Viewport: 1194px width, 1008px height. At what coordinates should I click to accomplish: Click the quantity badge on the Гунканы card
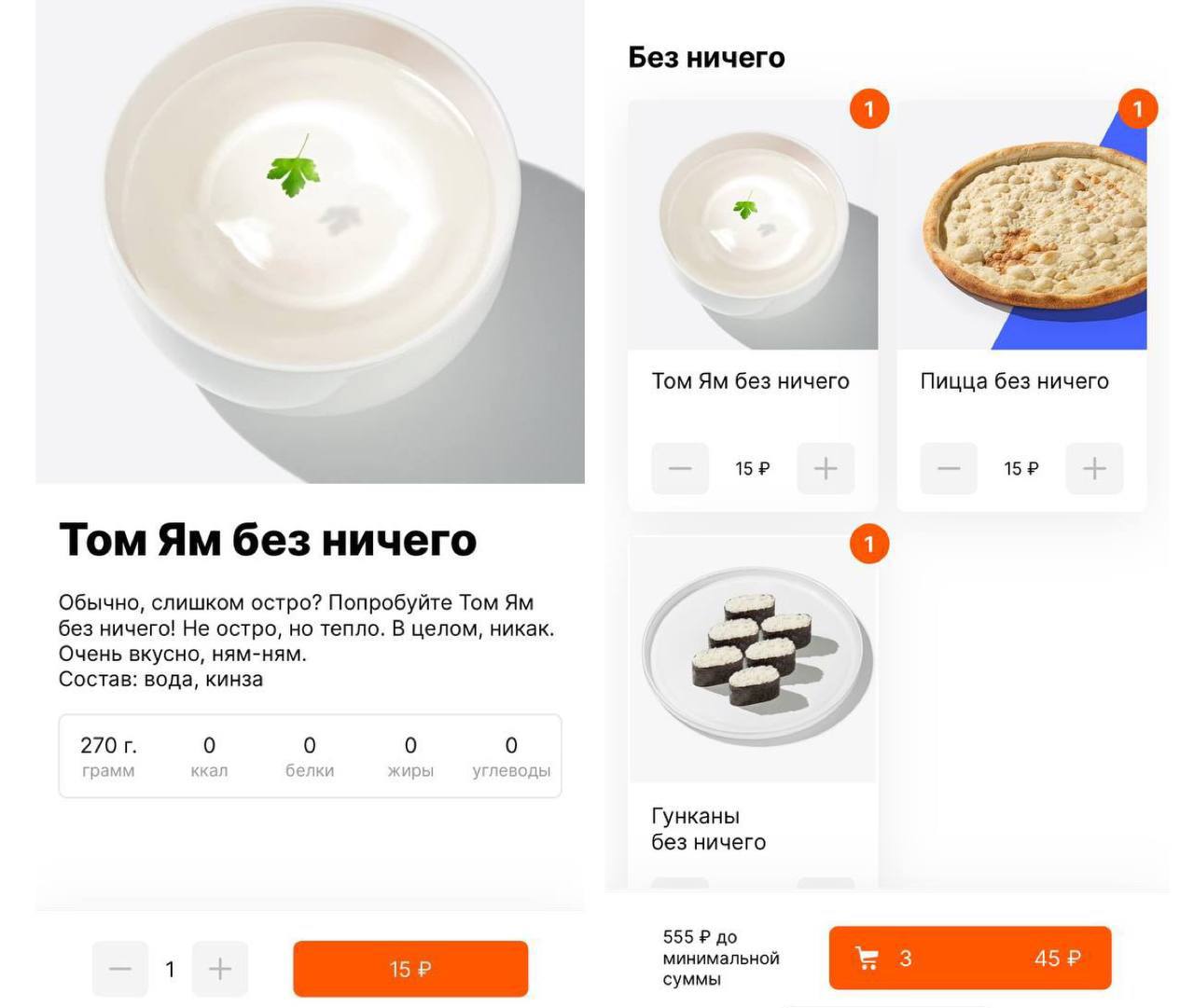coord(869,545)
